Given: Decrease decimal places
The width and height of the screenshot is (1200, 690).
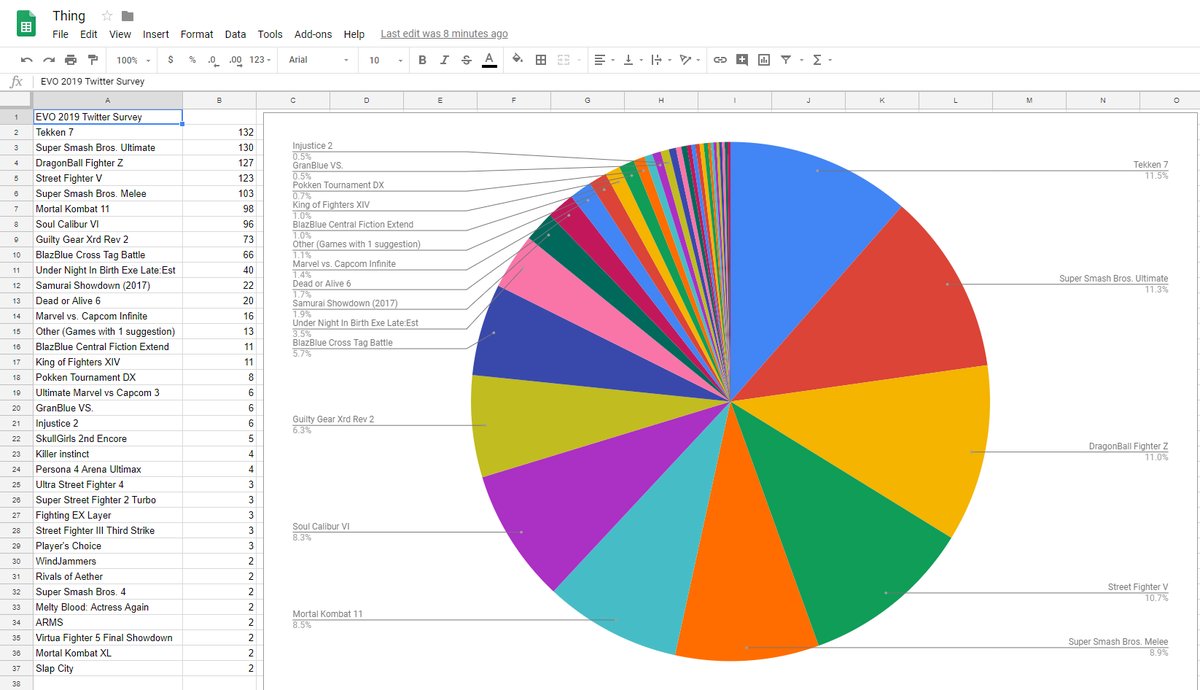Looking at the screenshot, I should pos(213,60).
